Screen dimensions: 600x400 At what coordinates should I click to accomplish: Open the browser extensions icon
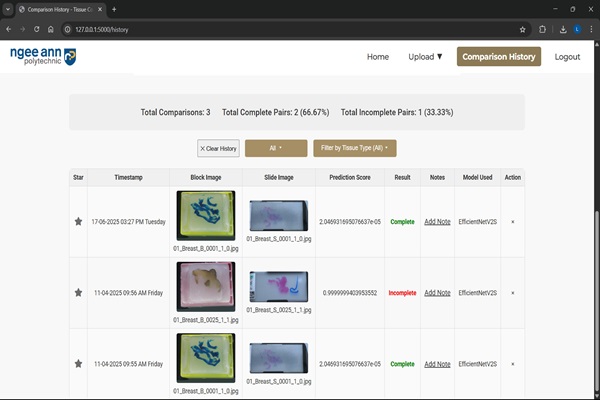543,29
